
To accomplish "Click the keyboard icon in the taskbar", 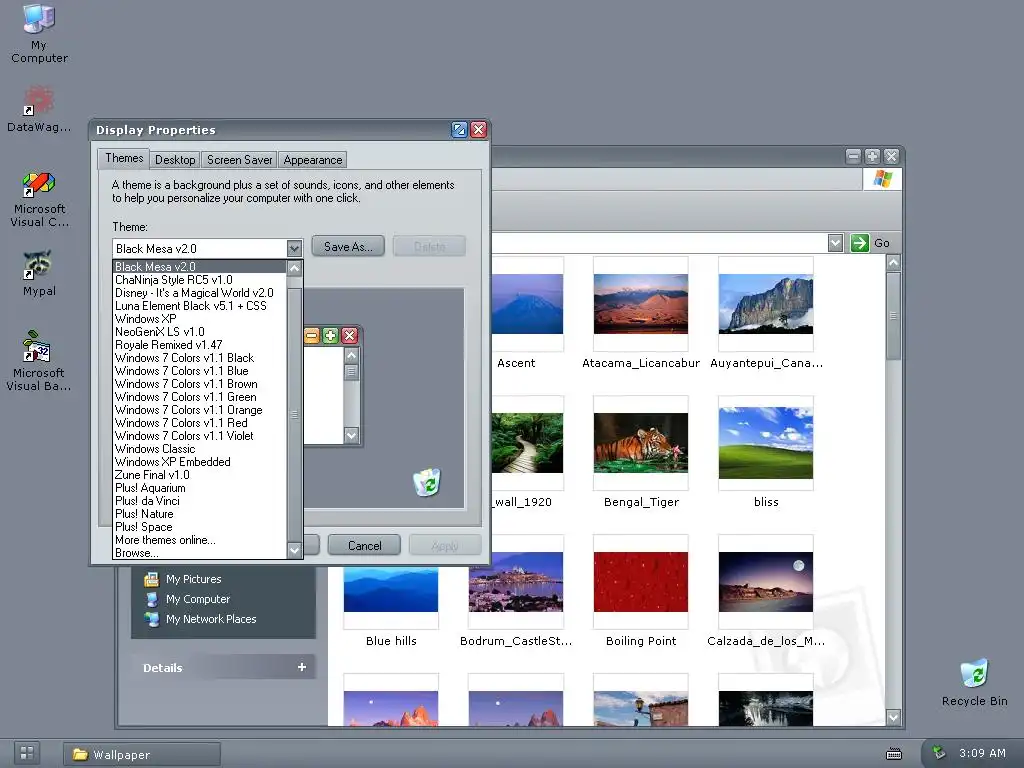I will (x=893, y=754).
